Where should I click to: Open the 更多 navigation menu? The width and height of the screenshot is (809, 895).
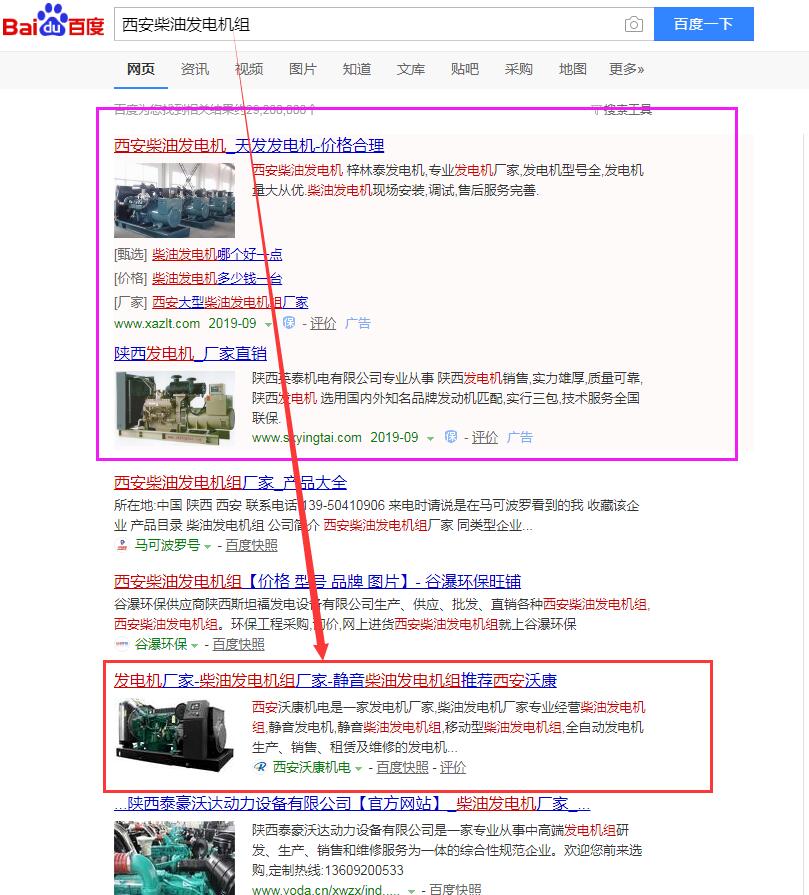click(627, 70)
